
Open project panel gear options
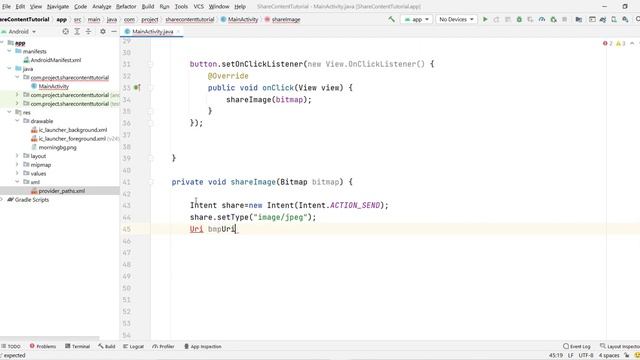103,31
